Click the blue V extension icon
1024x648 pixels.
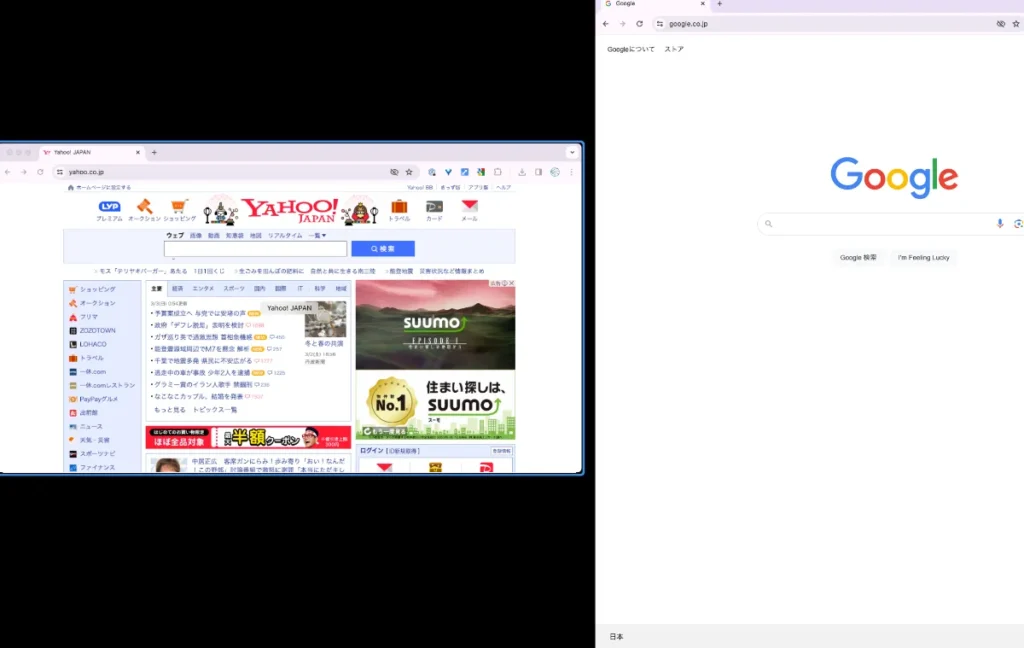click(x=448, y=172)
